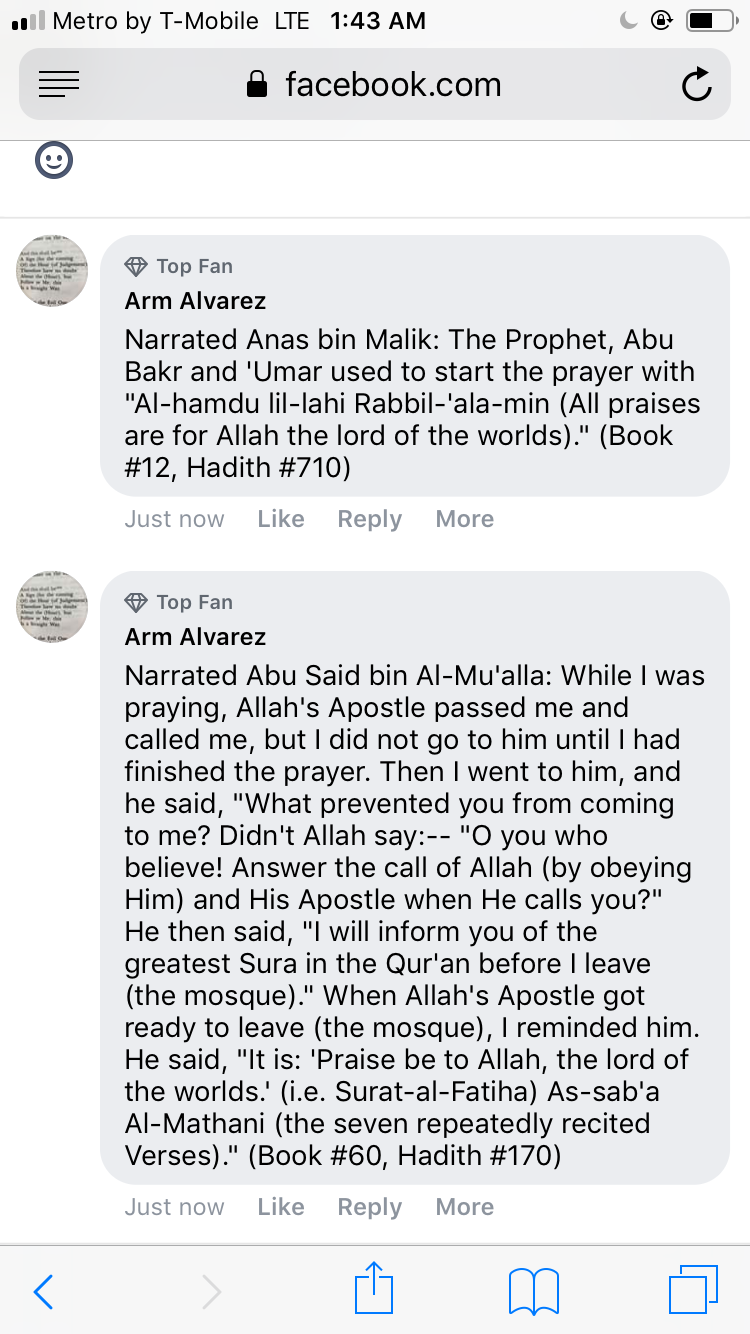Open More options on the second comment
750x1334 pixels.
[x=464, y=1207]
